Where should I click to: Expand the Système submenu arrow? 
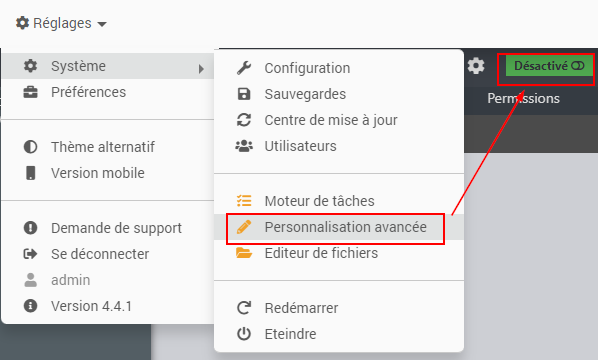pos(201,69)
